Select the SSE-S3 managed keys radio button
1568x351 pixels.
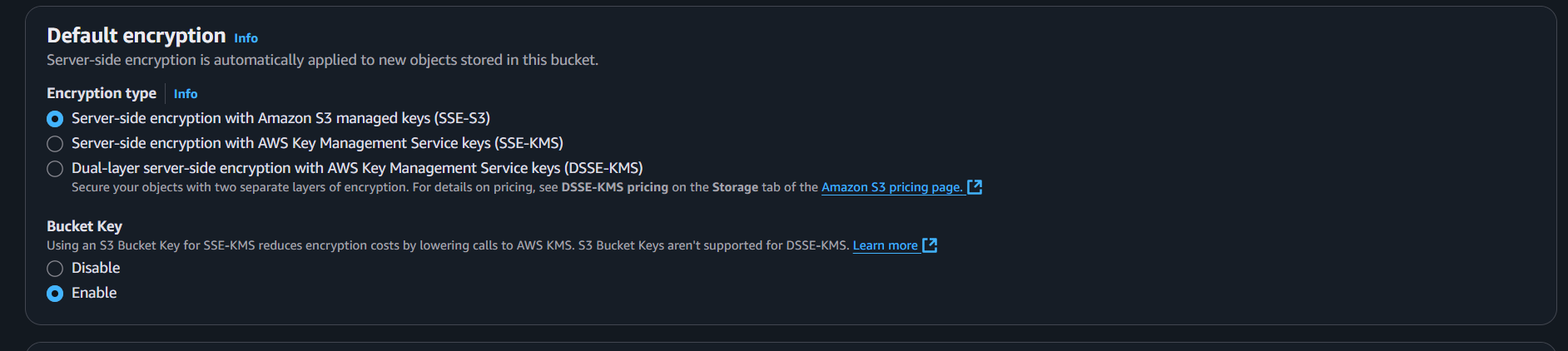(55, 119)
